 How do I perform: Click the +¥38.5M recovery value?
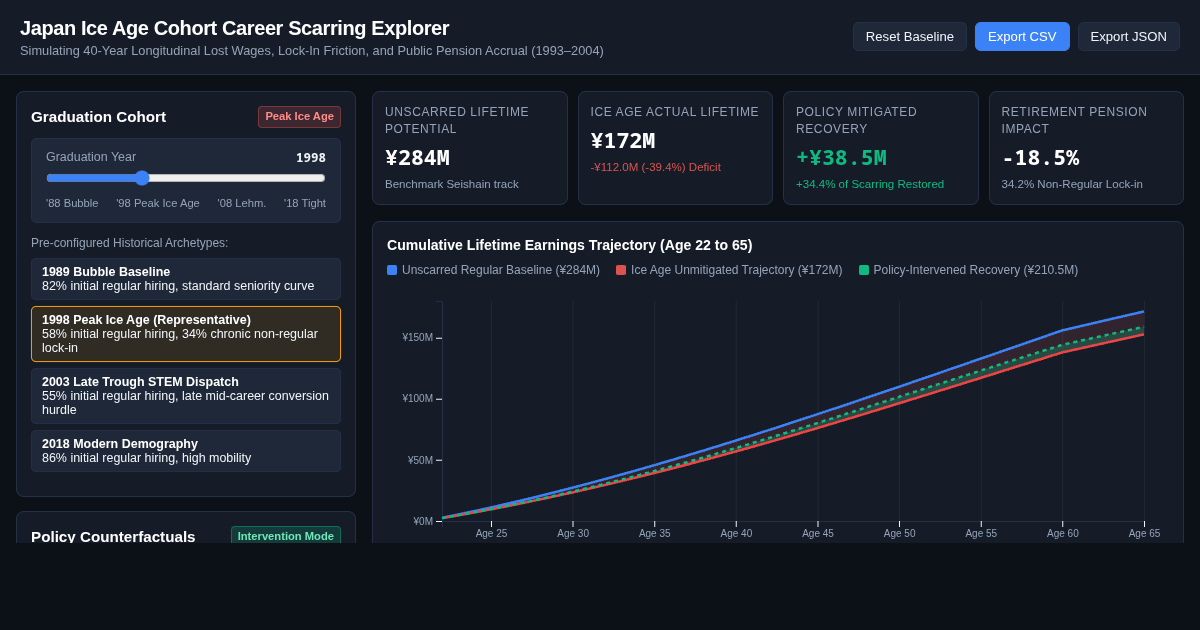[x=841, y=158]
